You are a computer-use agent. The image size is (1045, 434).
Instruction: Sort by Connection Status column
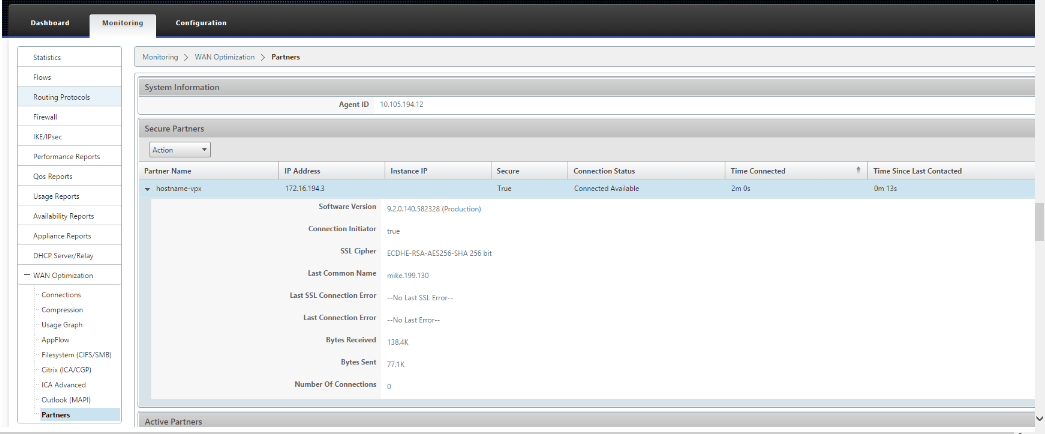[646, 171]
